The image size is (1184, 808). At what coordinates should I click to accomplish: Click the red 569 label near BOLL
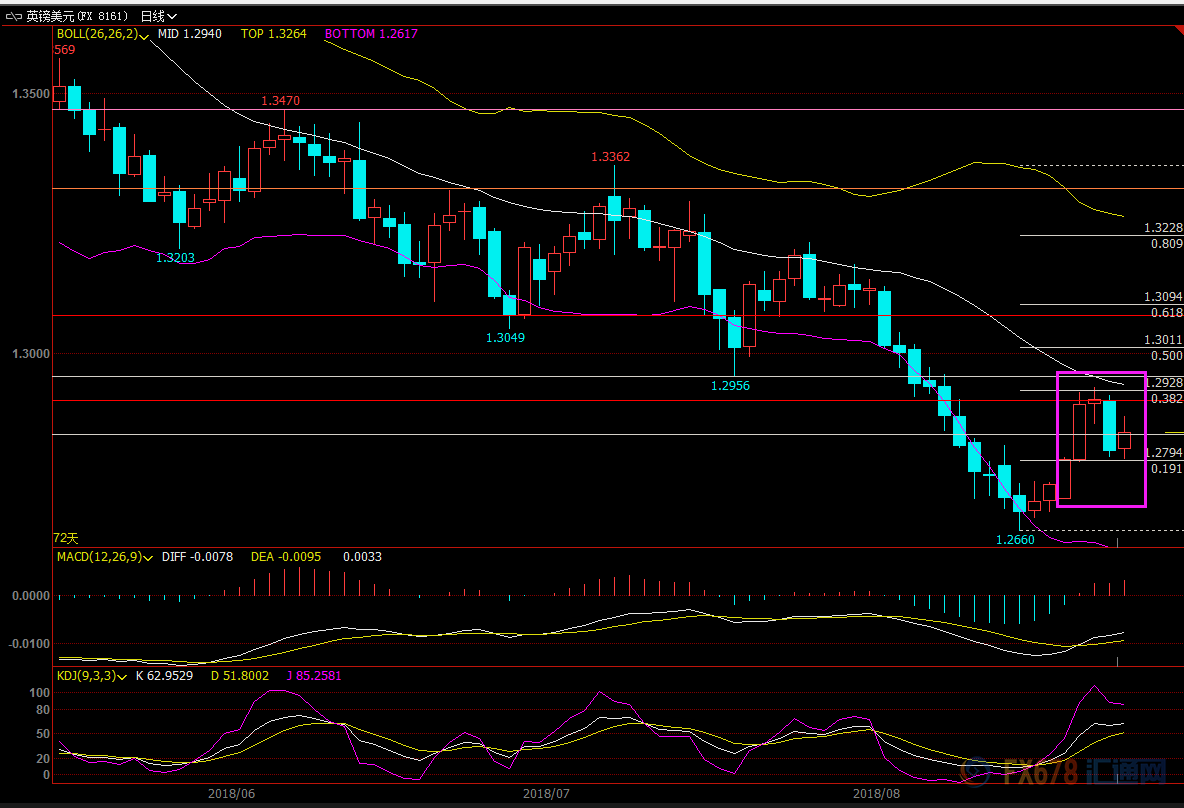coord(65,50)
